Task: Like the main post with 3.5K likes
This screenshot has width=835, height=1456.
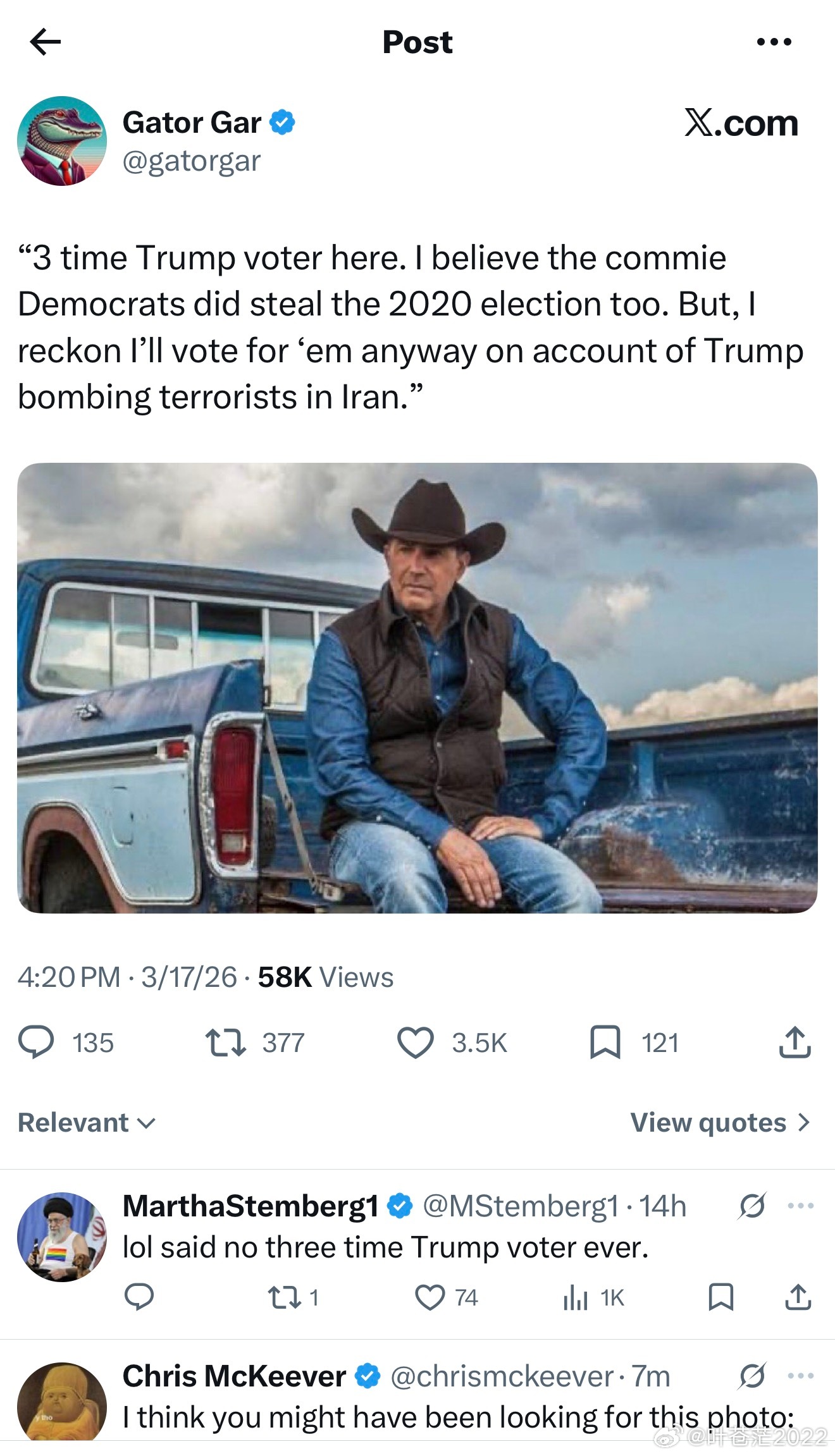Action: point(416,1043)
